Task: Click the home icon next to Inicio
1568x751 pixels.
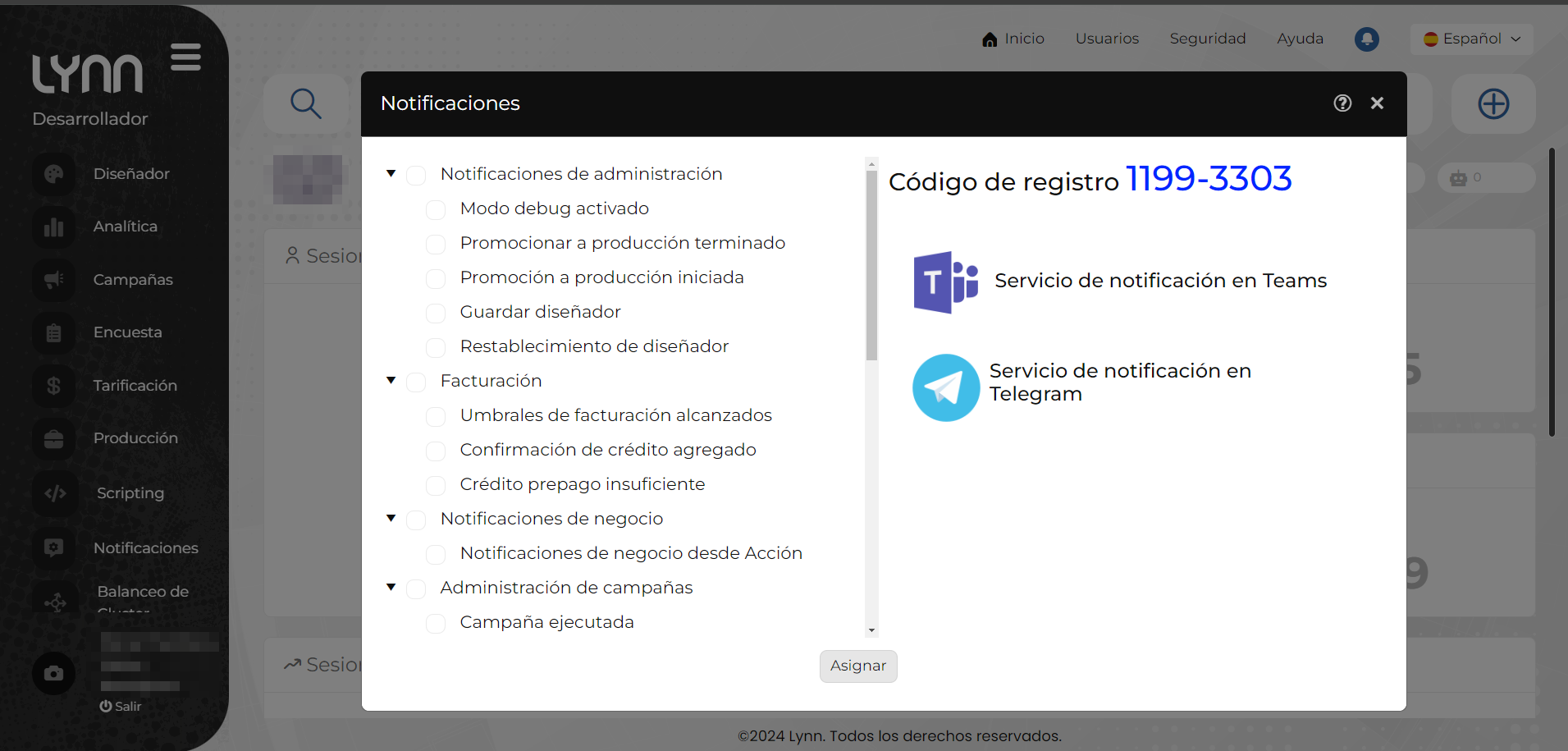Action: [x=990, y=39]
